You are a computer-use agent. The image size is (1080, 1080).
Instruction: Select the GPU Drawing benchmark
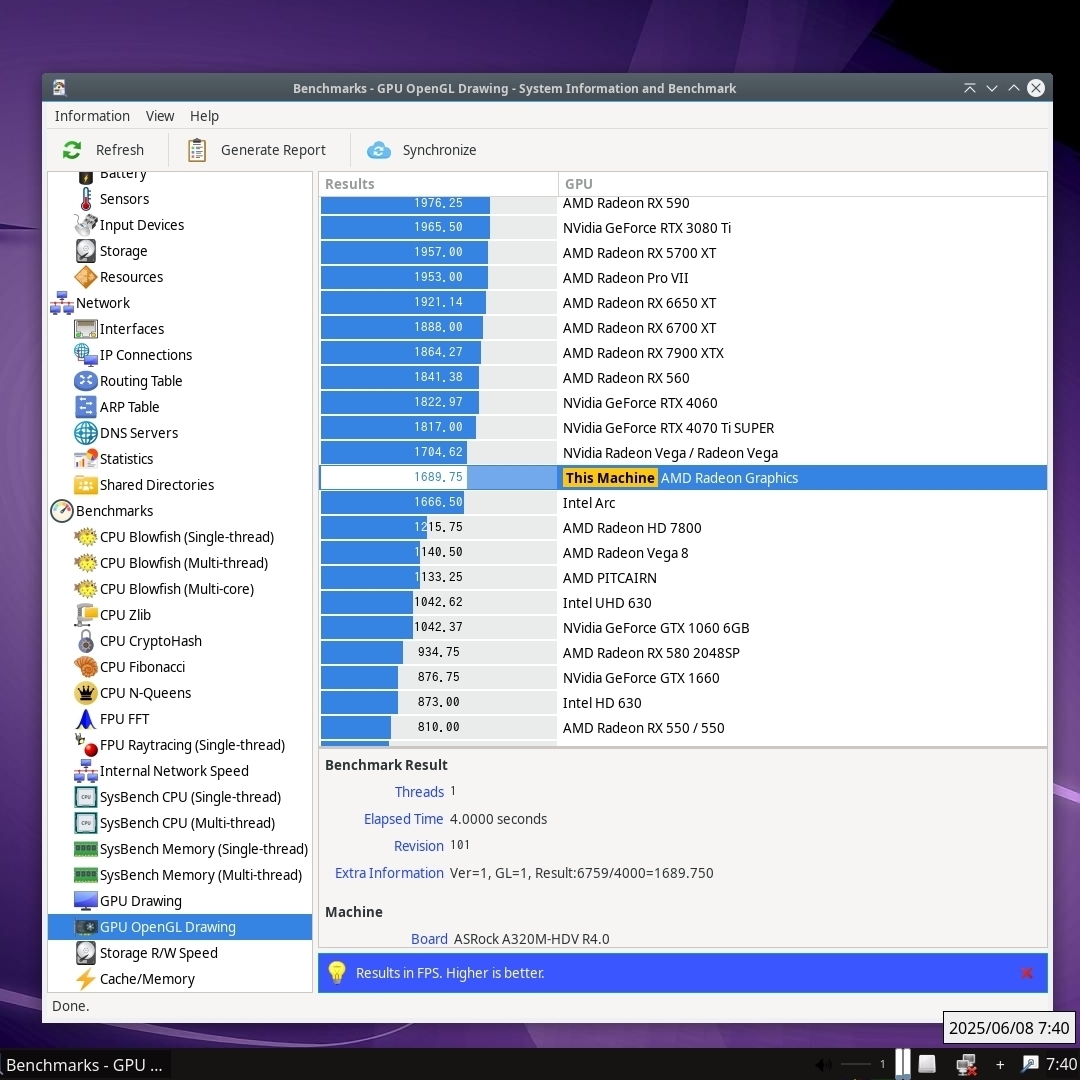(x=141, y=901)
